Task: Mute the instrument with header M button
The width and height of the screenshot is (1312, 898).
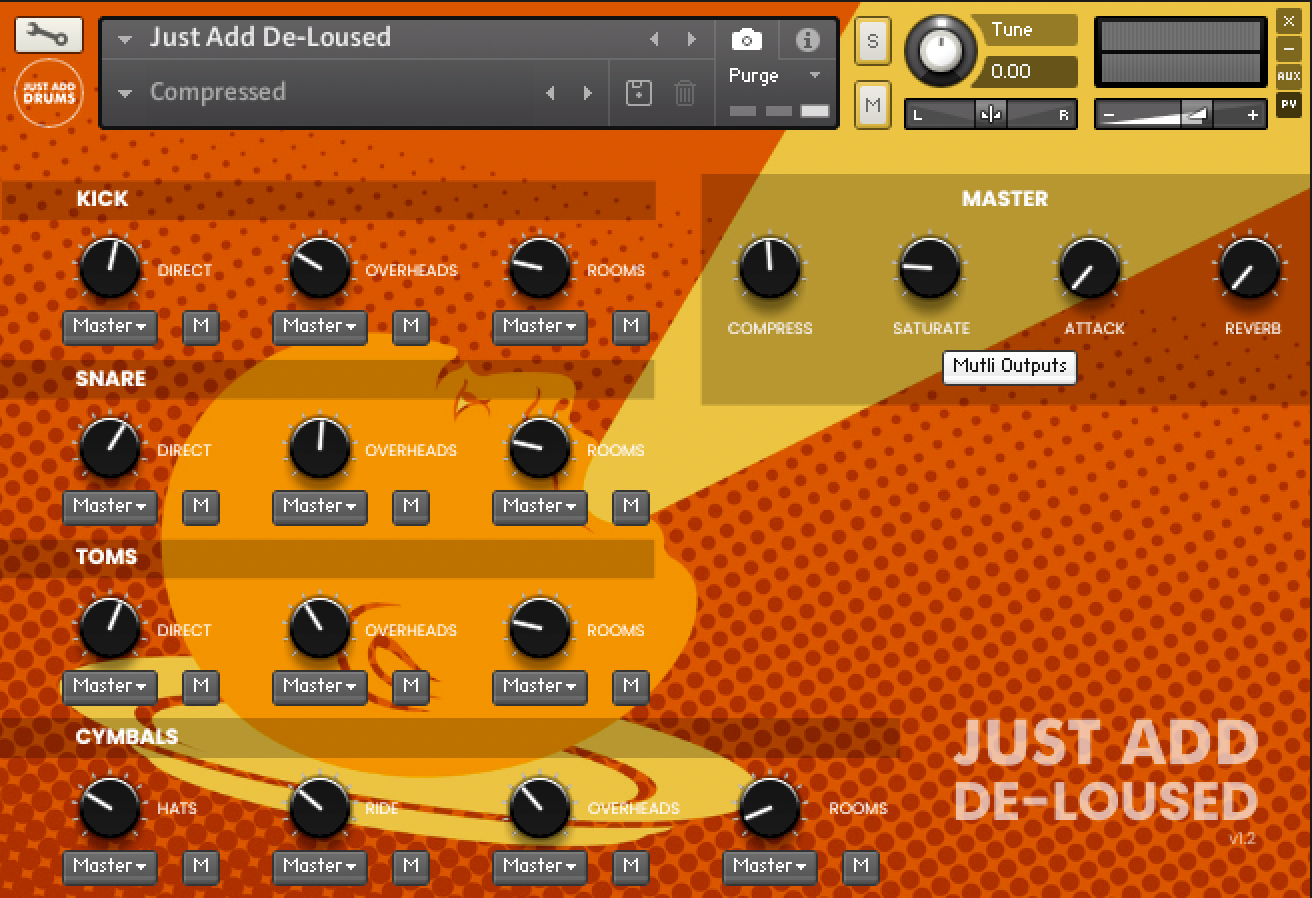Action: pos(873,104)
